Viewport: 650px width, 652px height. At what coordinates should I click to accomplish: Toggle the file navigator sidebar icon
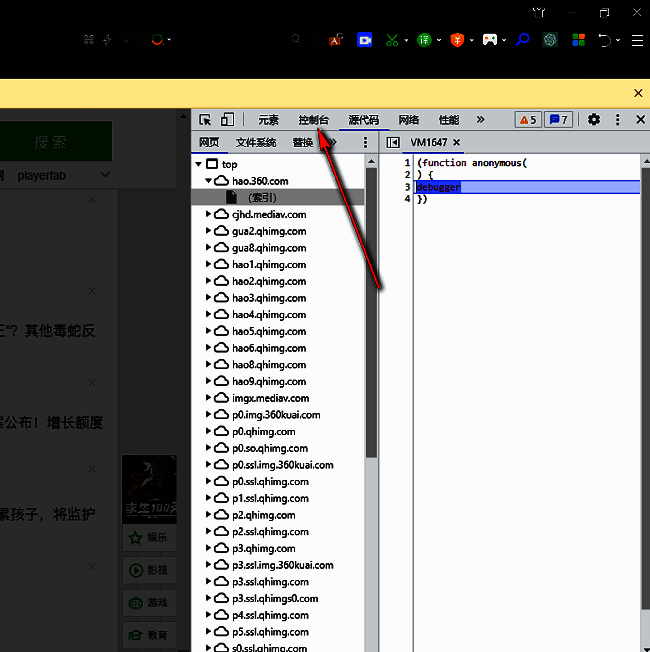coord(393,143)
